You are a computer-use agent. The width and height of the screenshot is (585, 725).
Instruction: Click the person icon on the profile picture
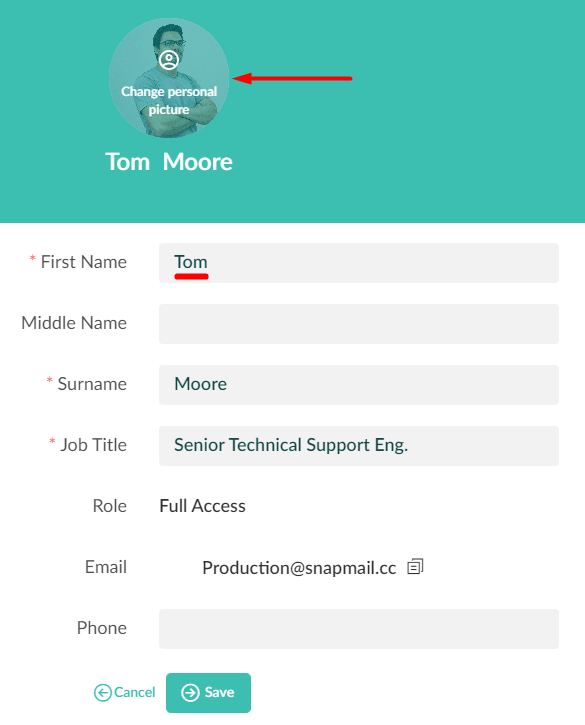coord(169,60)
